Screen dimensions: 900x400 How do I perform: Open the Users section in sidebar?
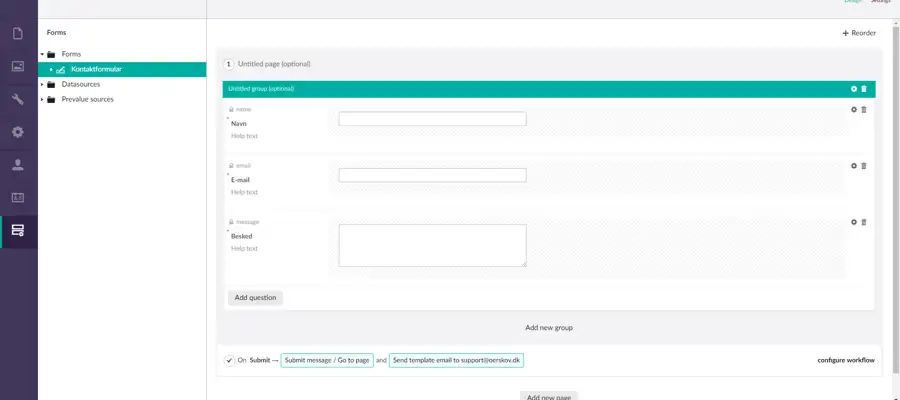[18, 164]
